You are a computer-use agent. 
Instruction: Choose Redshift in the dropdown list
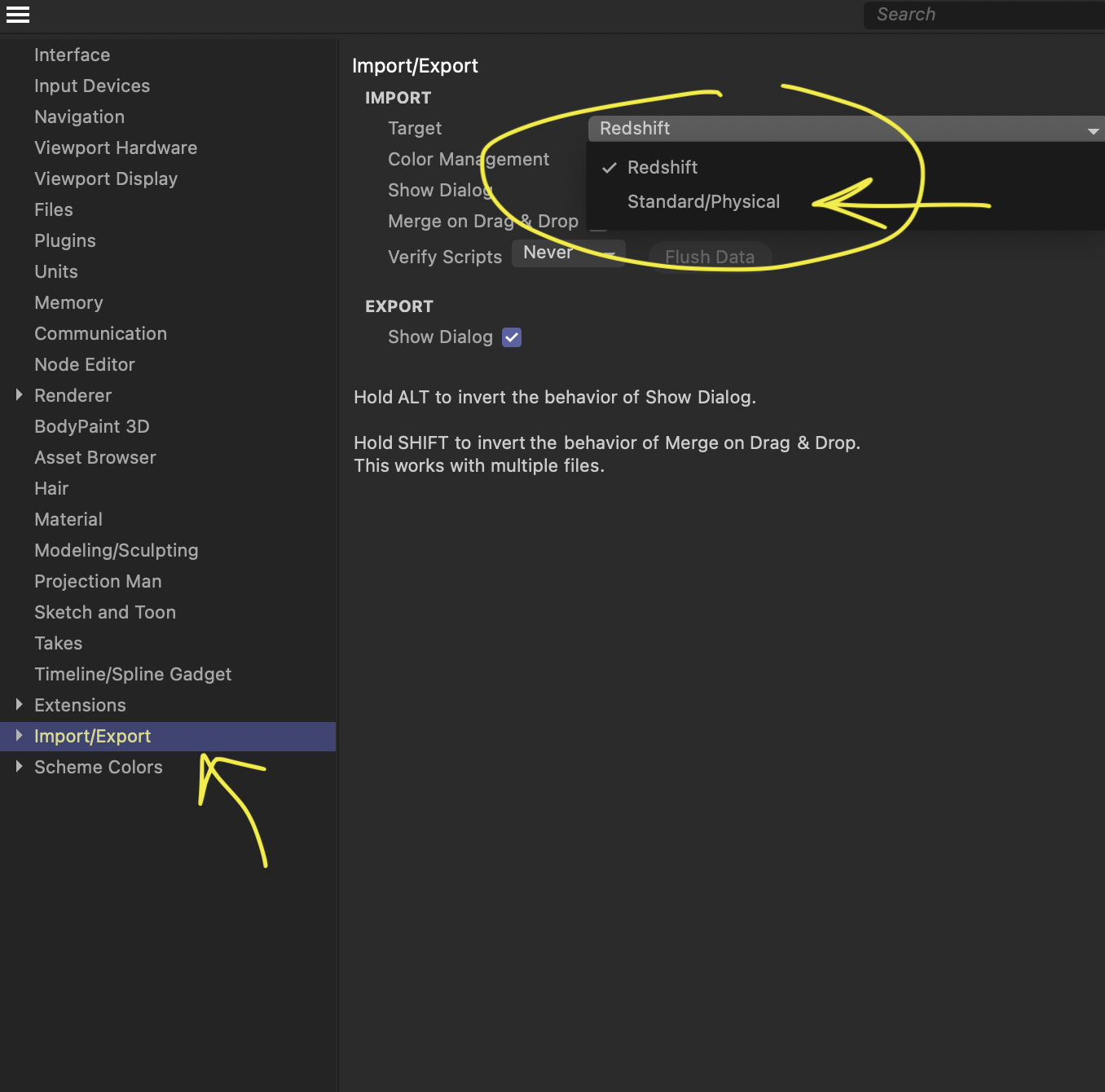click(663, 167)
